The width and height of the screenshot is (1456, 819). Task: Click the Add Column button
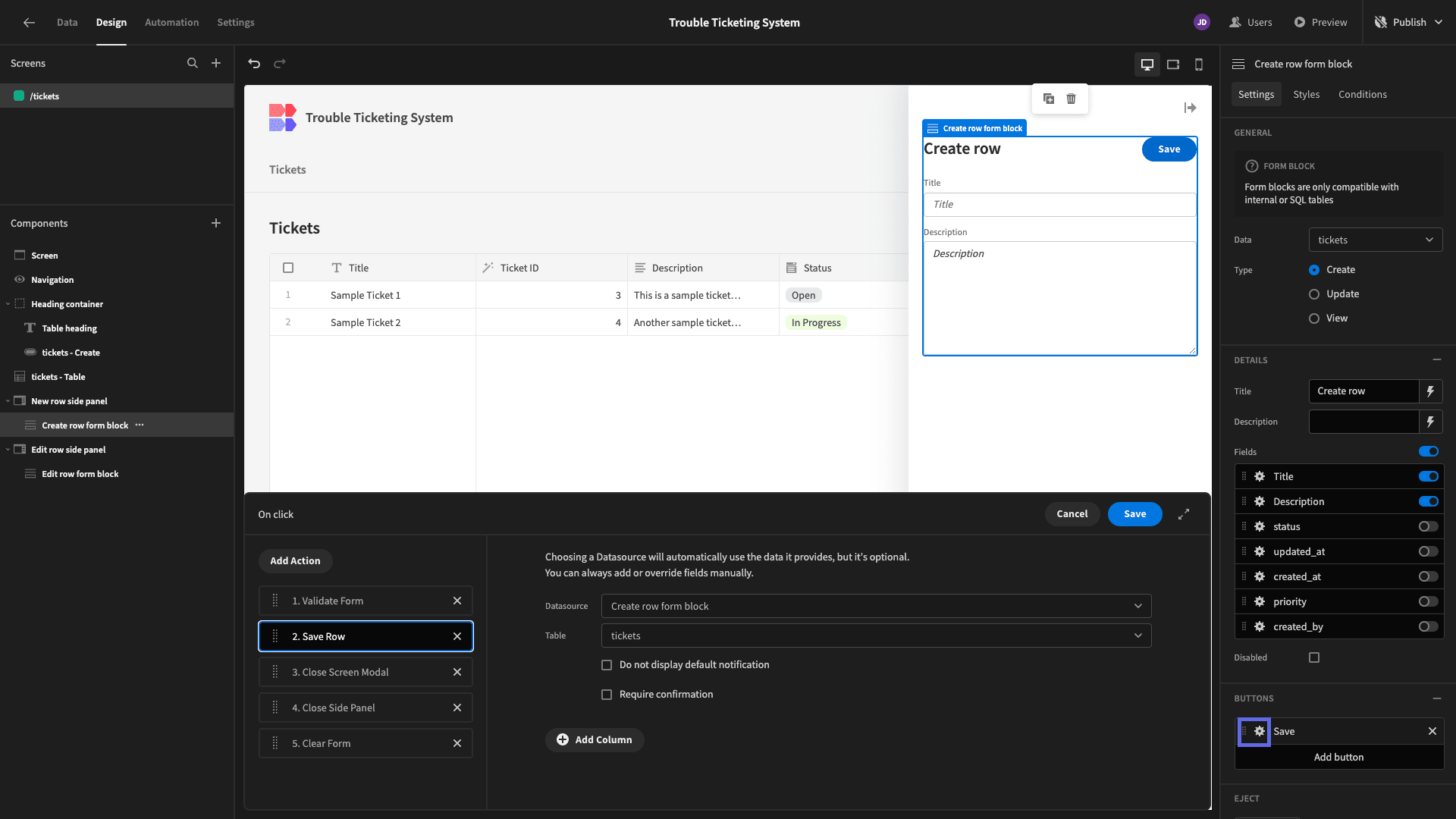coord(595,740)
